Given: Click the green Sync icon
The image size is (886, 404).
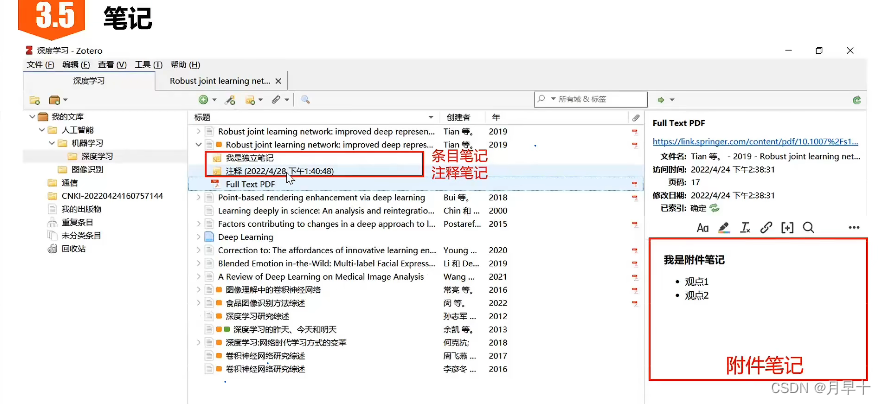Looking at the screenshot, I should pyautogui.click(x=857, y=100).
